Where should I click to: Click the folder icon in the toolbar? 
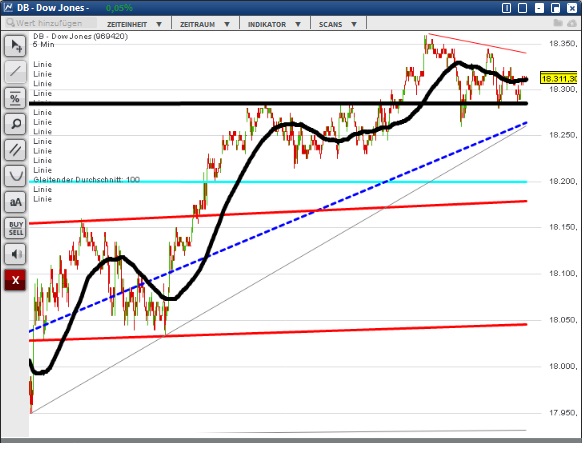tap(558, 23)
